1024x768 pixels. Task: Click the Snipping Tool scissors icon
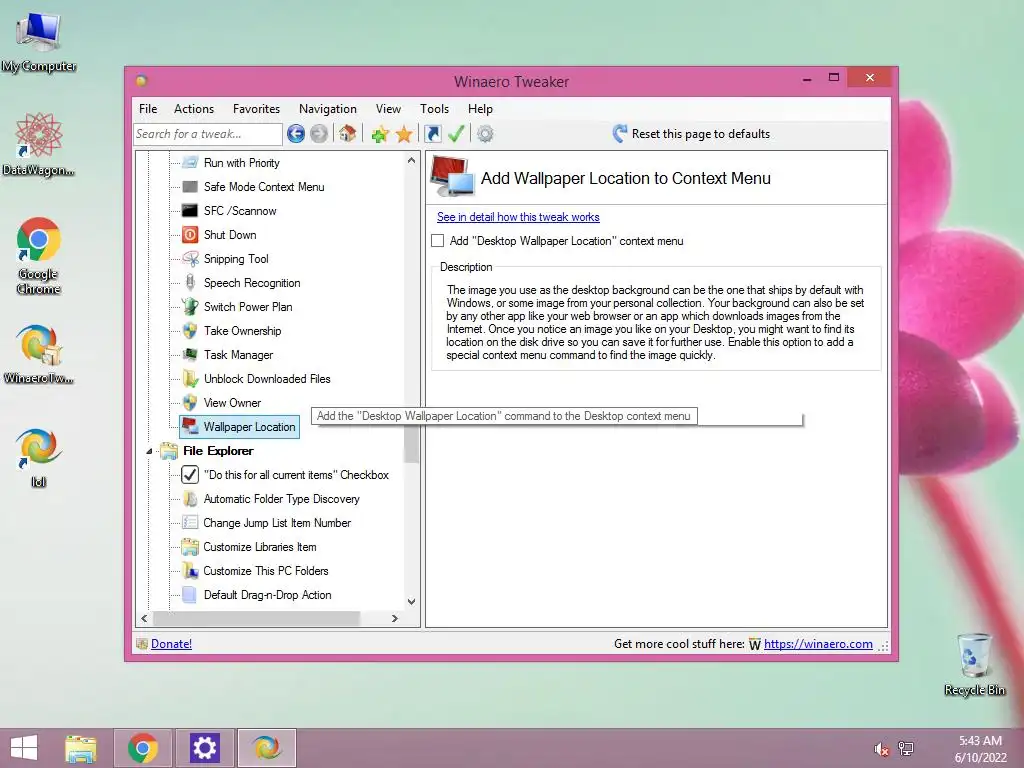point(190,259)
